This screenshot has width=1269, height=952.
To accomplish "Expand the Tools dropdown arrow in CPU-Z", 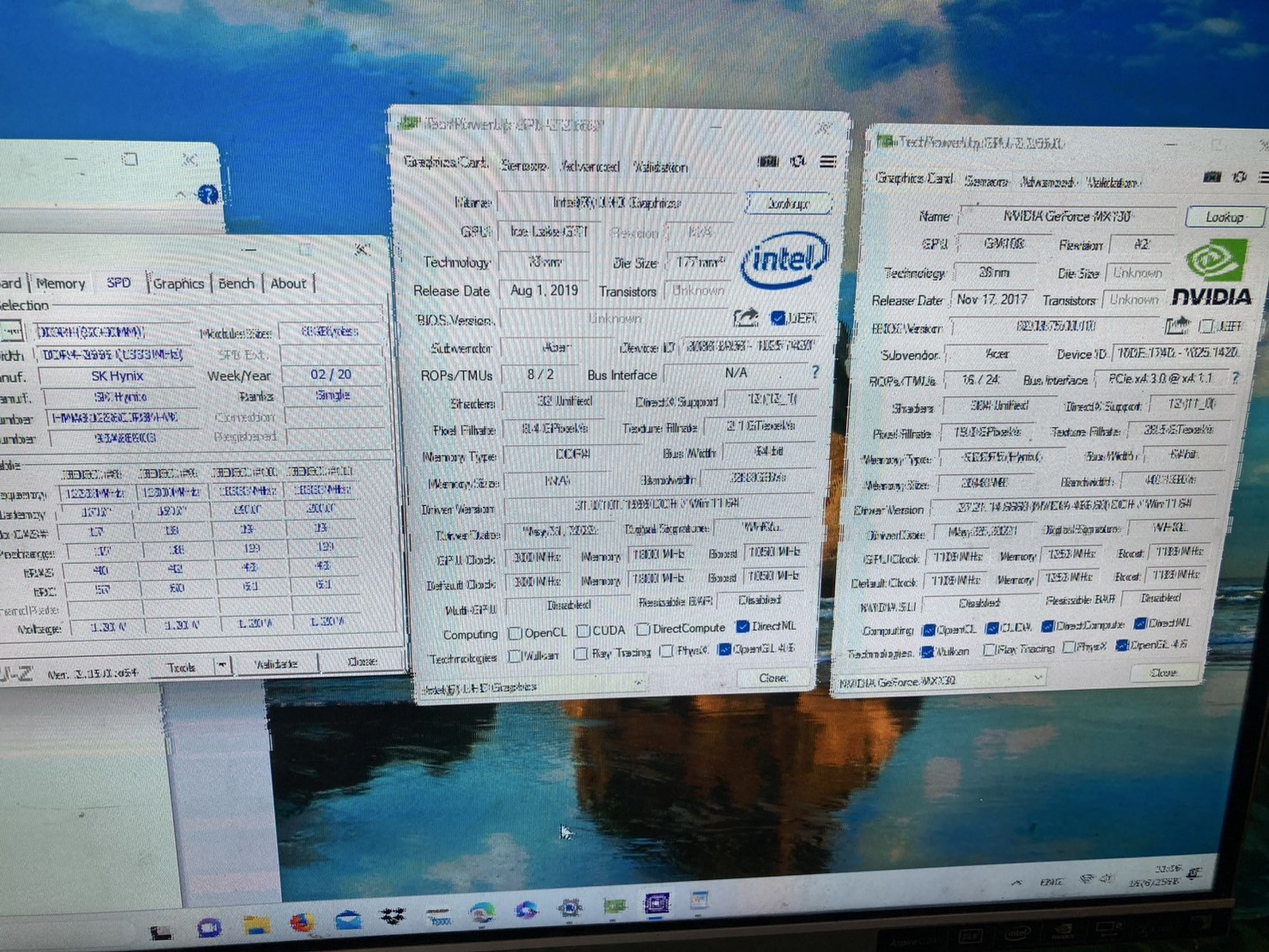I will (223, 666).
